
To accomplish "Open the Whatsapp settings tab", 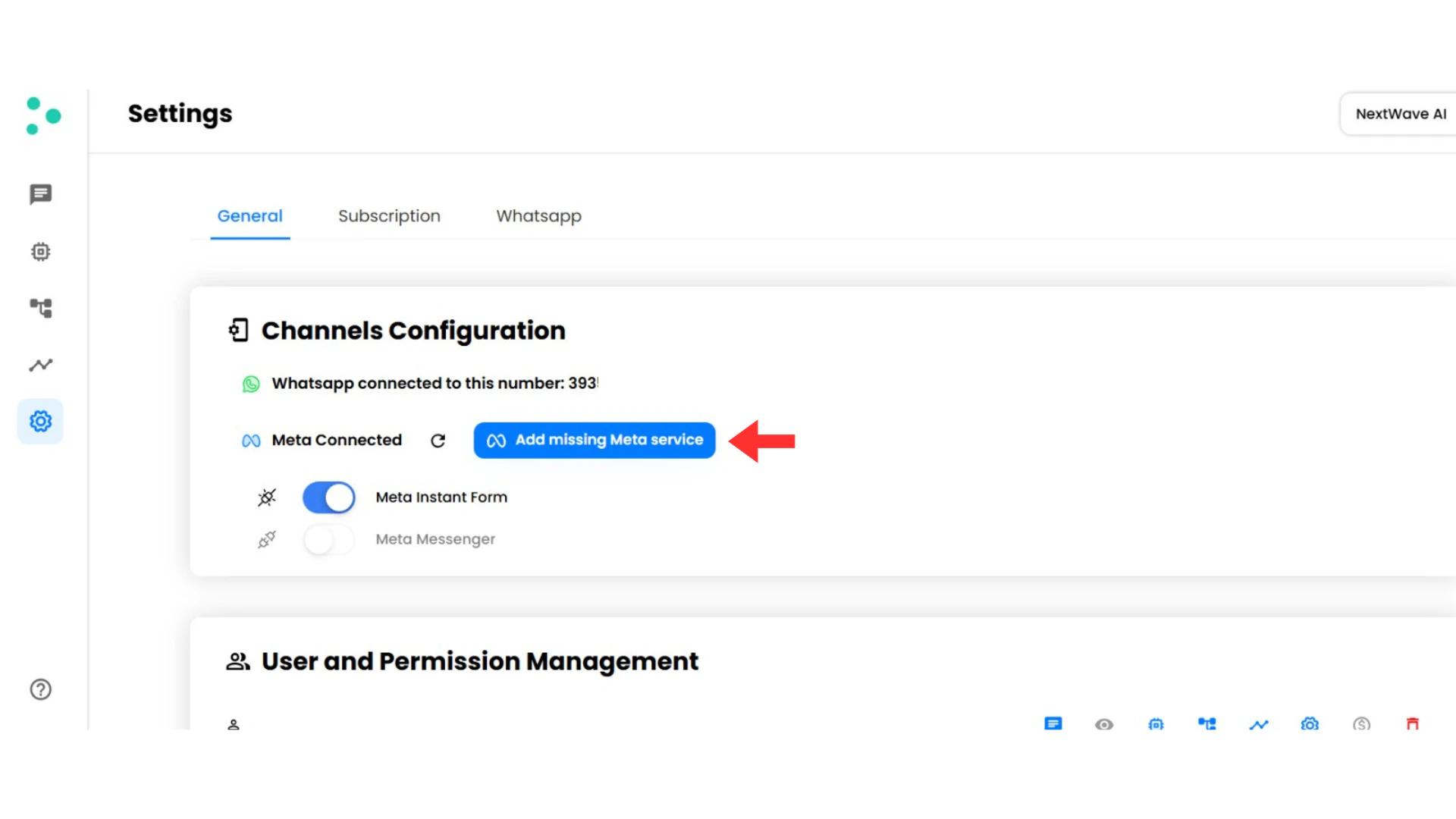I will point(538,216).
